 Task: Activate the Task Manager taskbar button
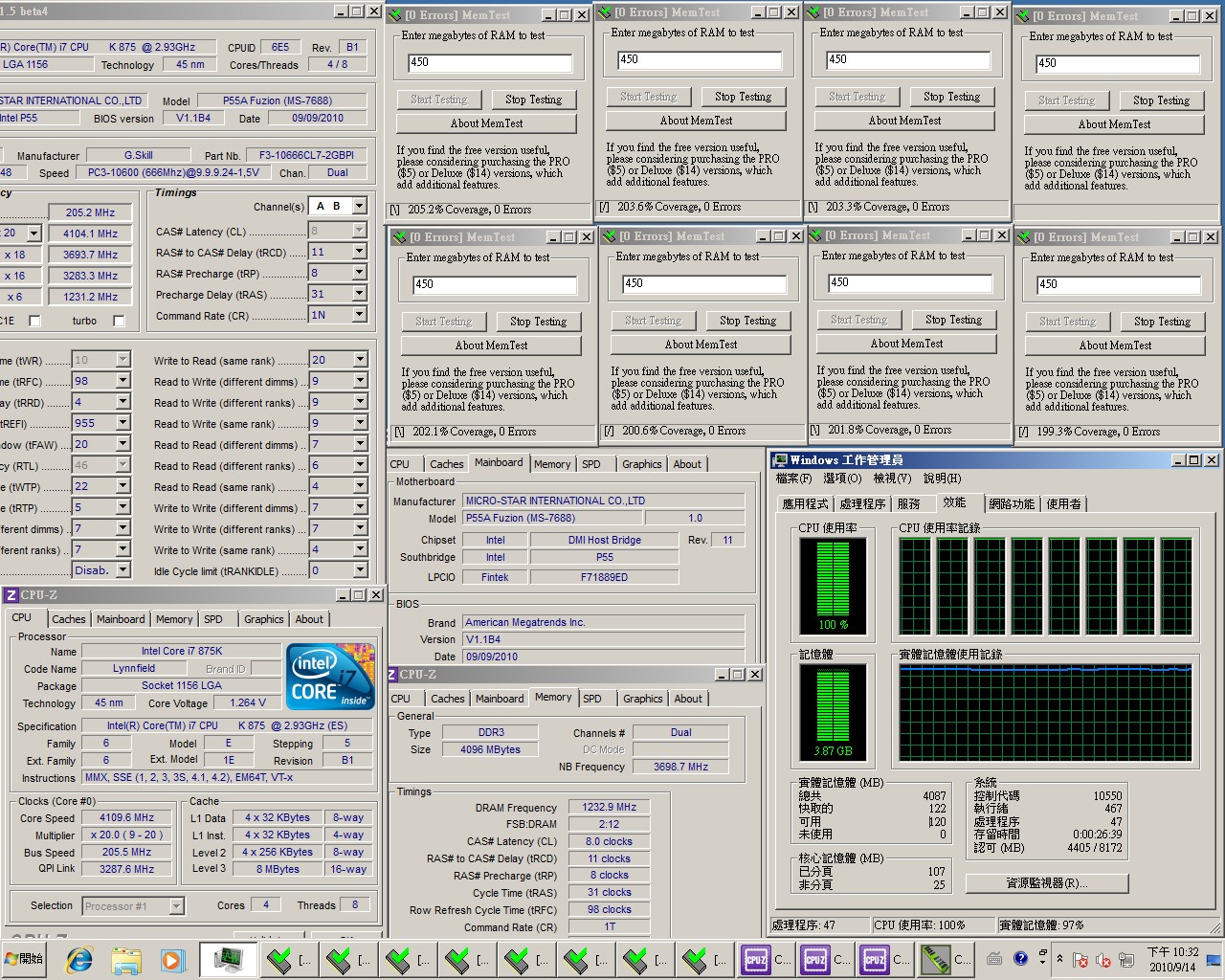(x=228, y=959)
